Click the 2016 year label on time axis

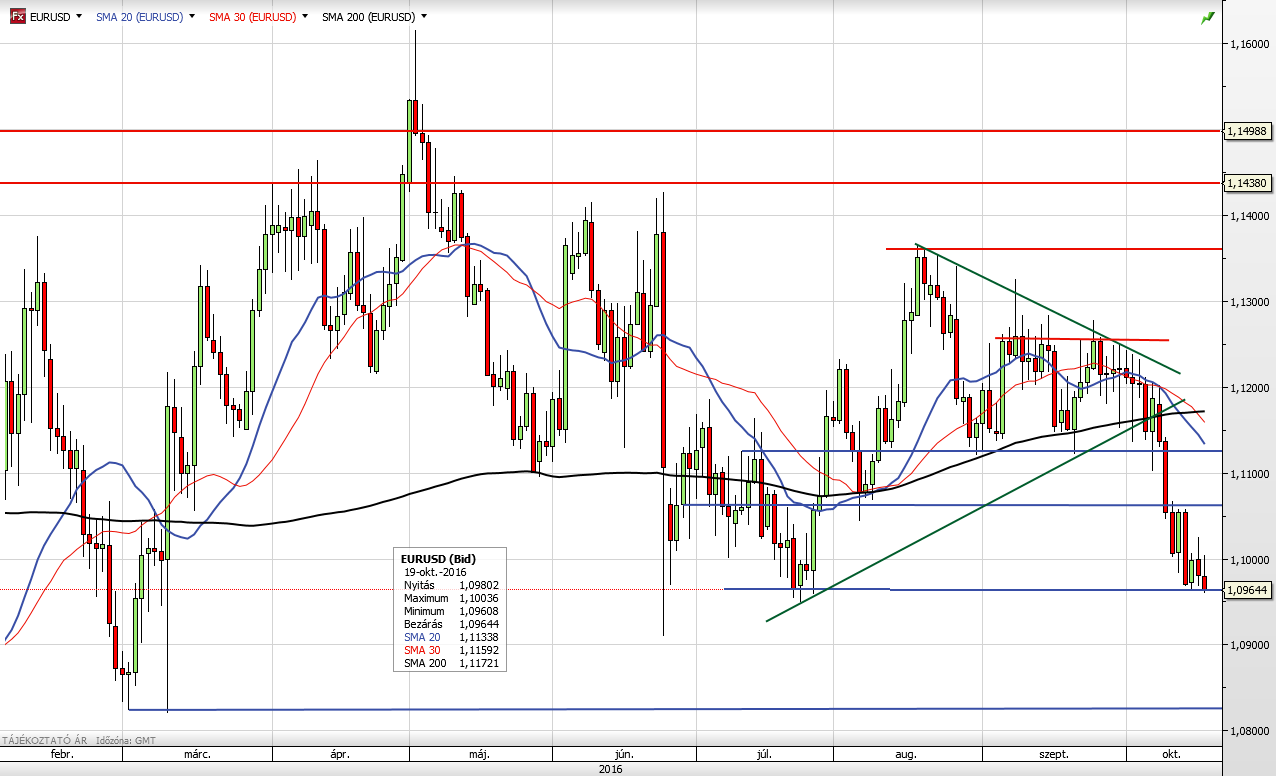(610, 769)
